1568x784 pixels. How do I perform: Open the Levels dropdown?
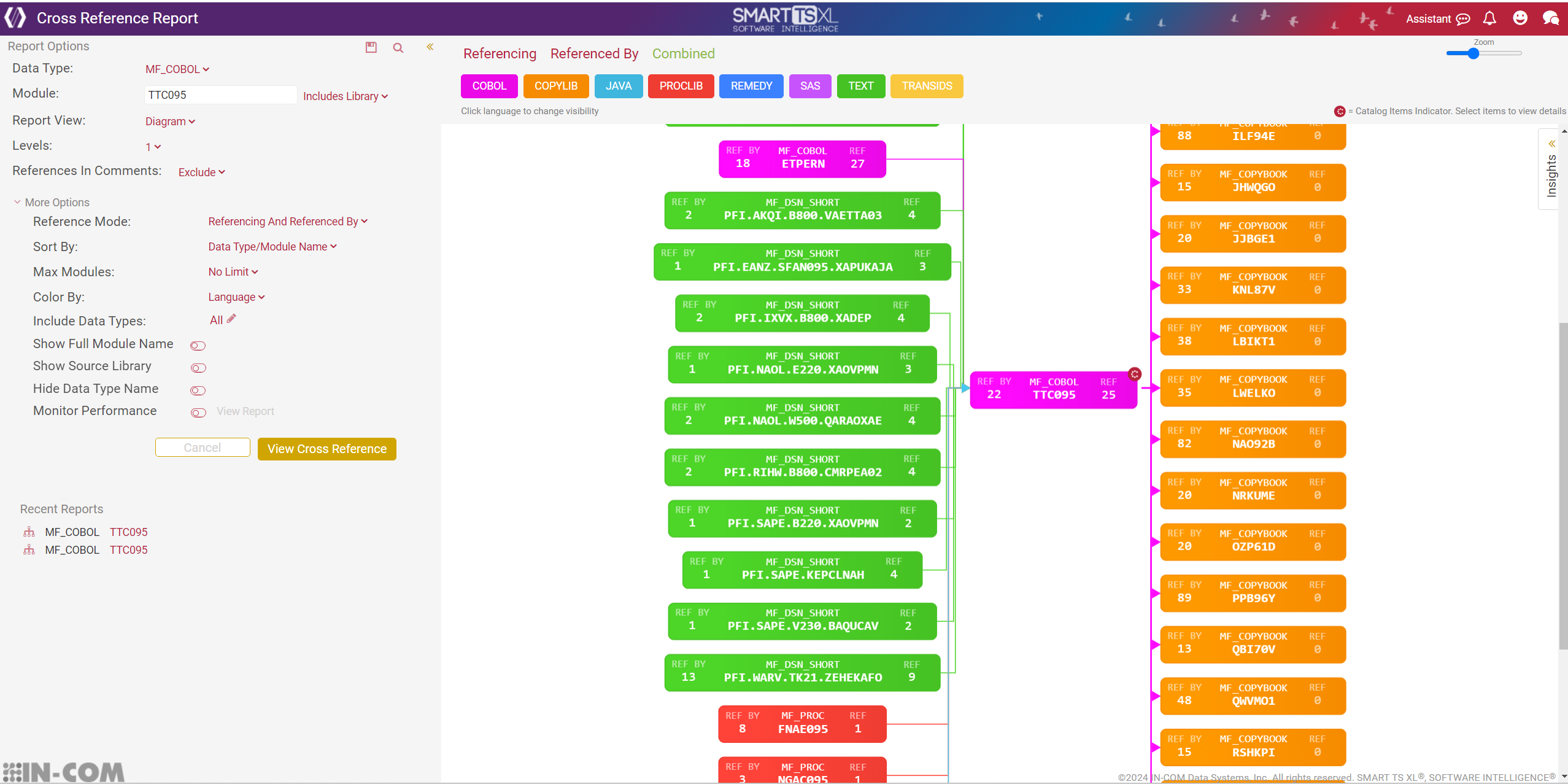click(153, 147)
